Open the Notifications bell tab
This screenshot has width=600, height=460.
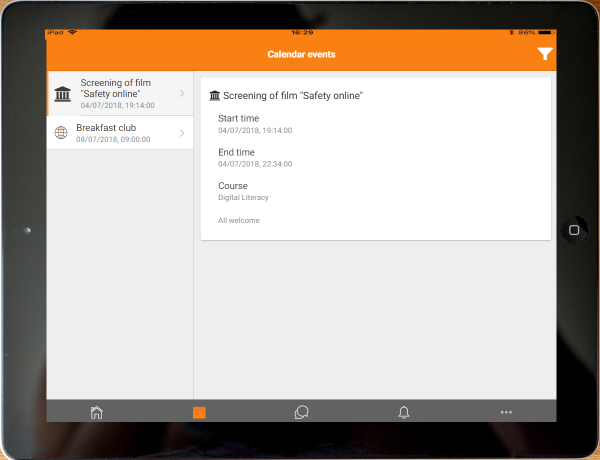click(404, 412)
